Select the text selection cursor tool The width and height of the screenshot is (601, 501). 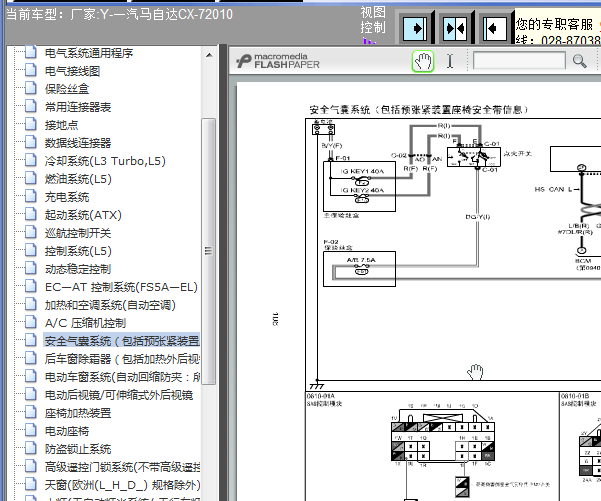pos(450,61)
